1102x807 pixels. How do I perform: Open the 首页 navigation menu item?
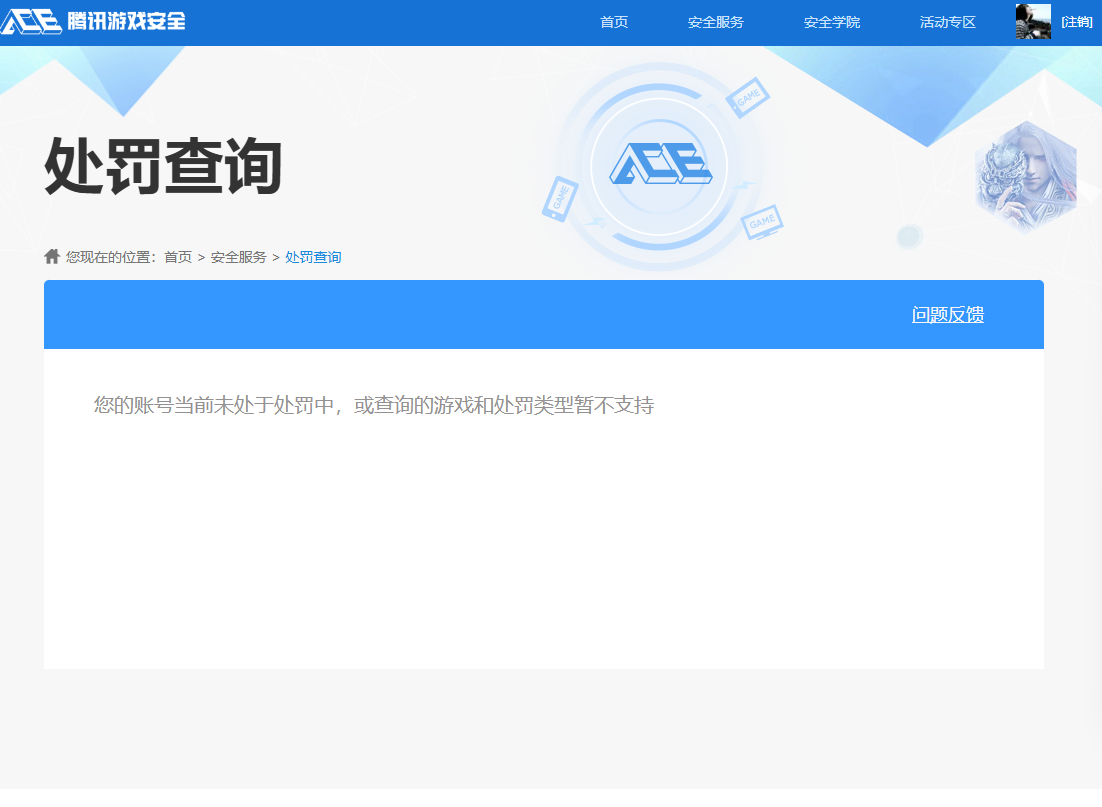coord(614,21)
